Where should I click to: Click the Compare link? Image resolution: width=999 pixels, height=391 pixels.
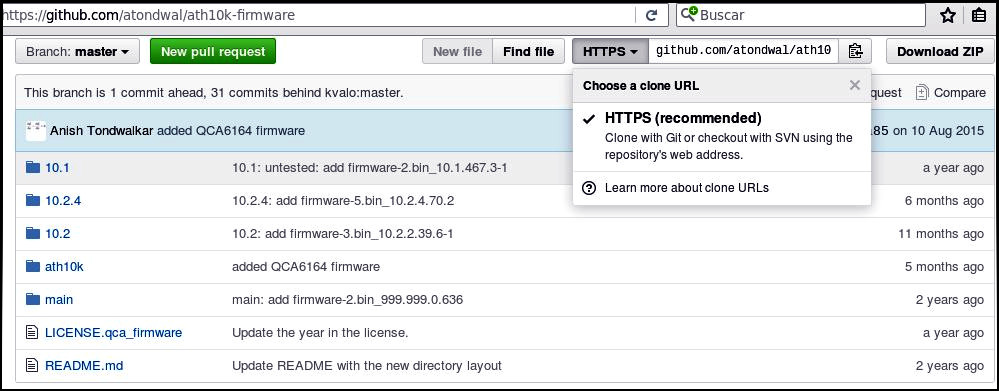(x=959, y=93)
